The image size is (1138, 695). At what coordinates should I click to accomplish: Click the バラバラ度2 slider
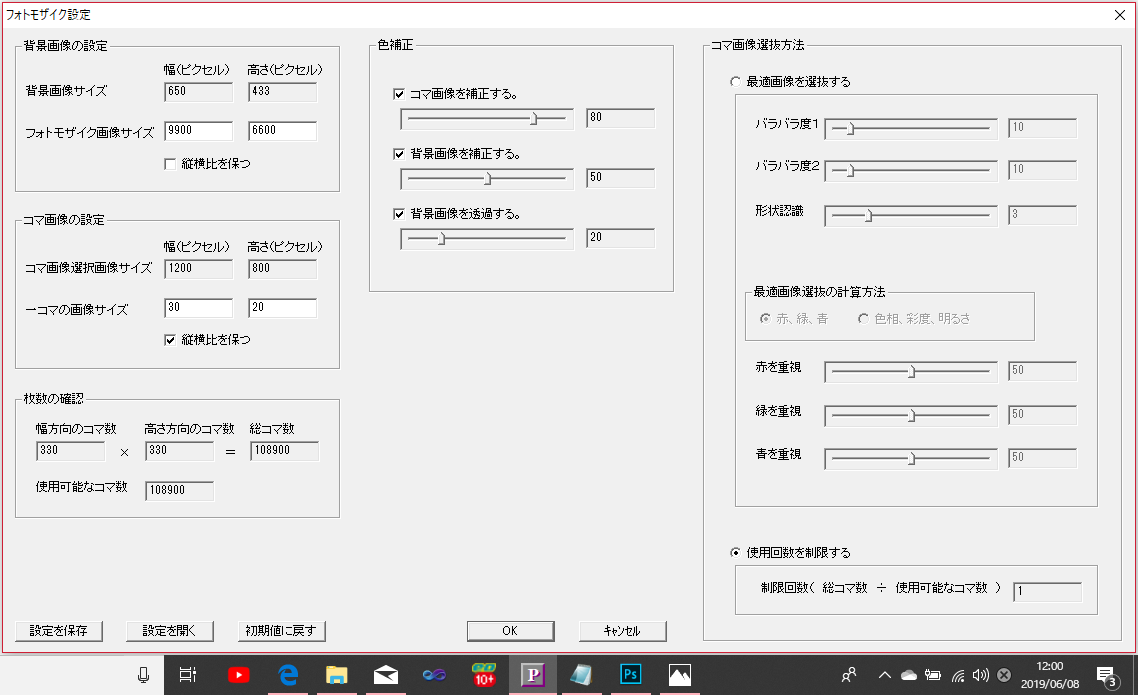[x=911, y=171]
